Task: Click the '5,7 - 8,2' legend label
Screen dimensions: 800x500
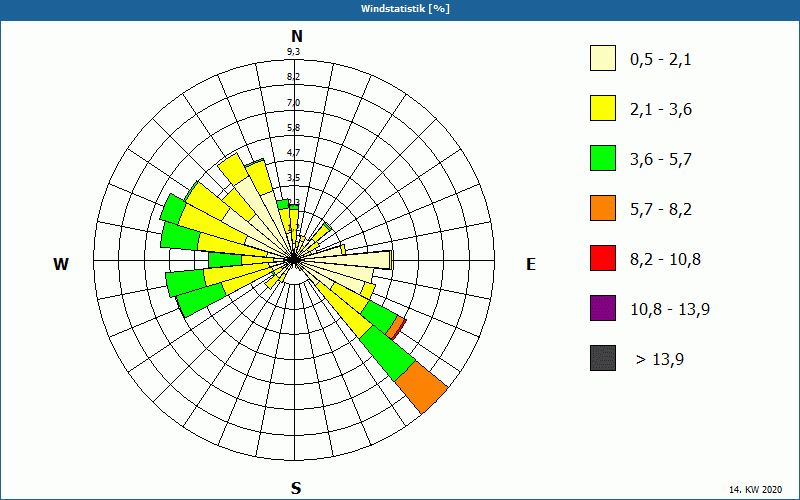Action: click(x=661, y=210)
